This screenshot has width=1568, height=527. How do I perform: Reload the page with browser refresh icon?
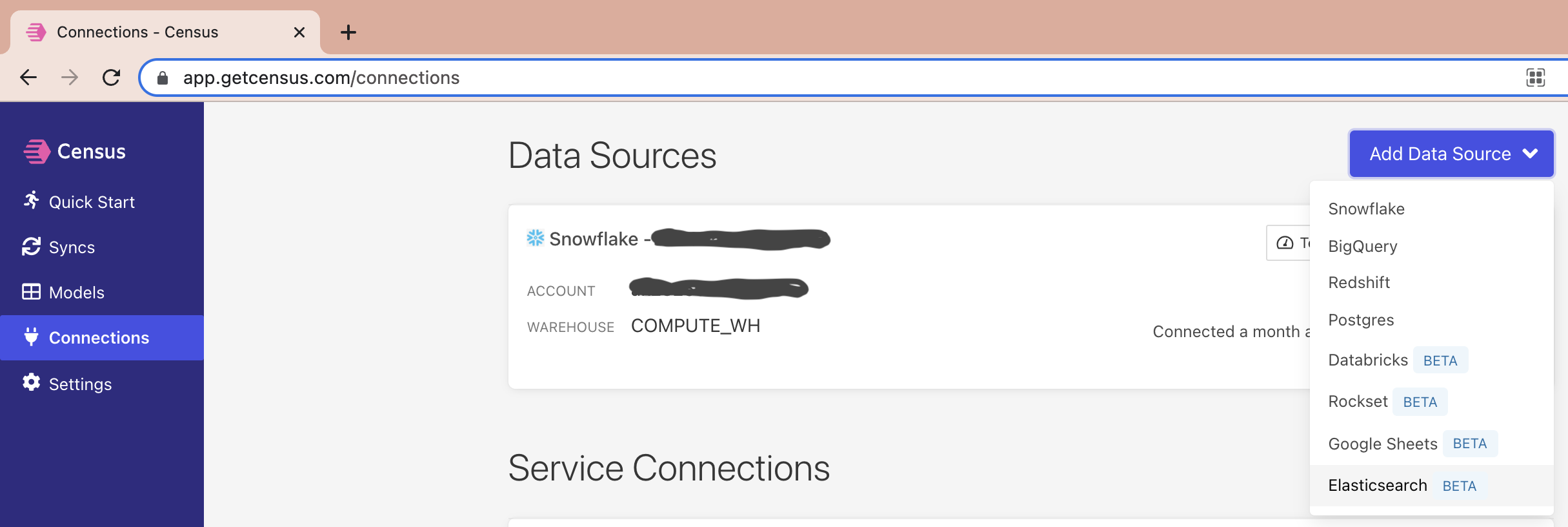coord(112,78)
